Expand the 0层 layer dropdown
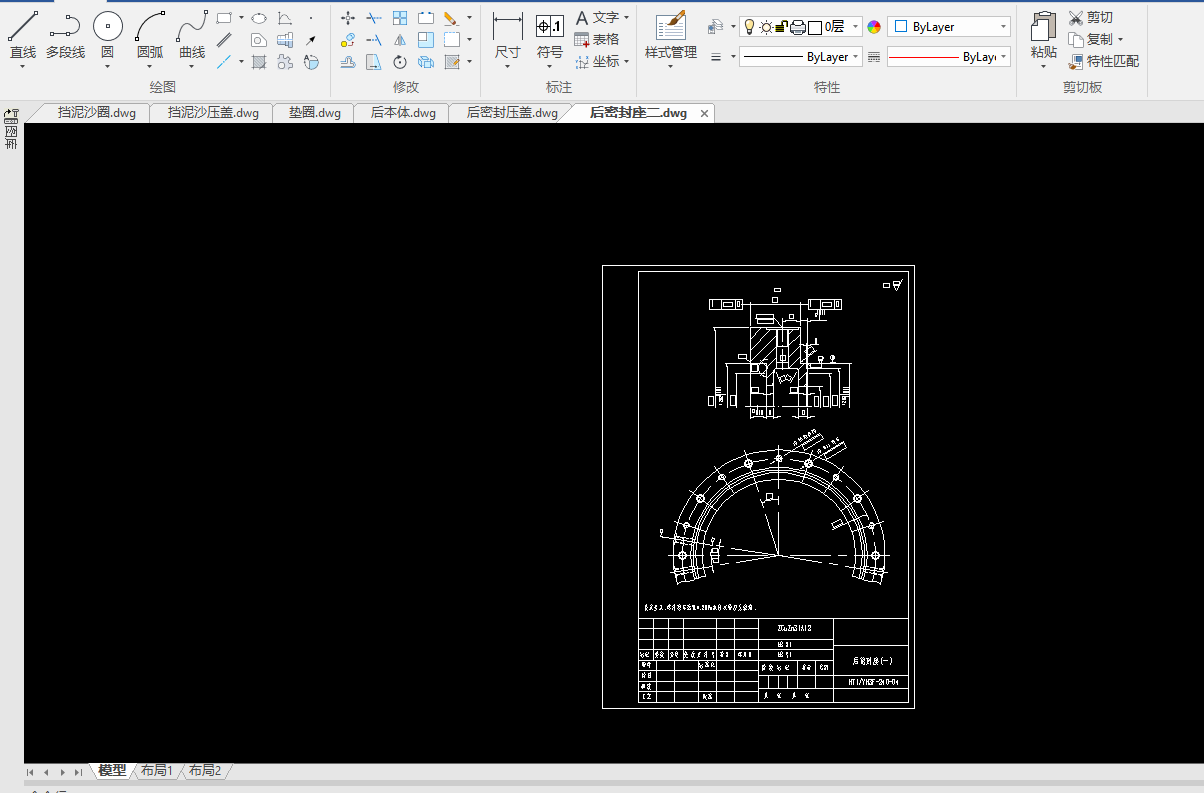Viewport: 1204px width, 793px height. tap(855, 27)
